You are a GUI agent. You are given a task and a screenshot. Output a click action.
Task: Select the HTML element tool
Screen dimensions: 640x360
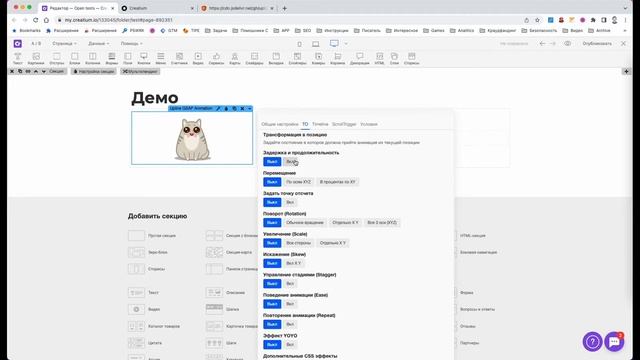(x=379, y=58)
